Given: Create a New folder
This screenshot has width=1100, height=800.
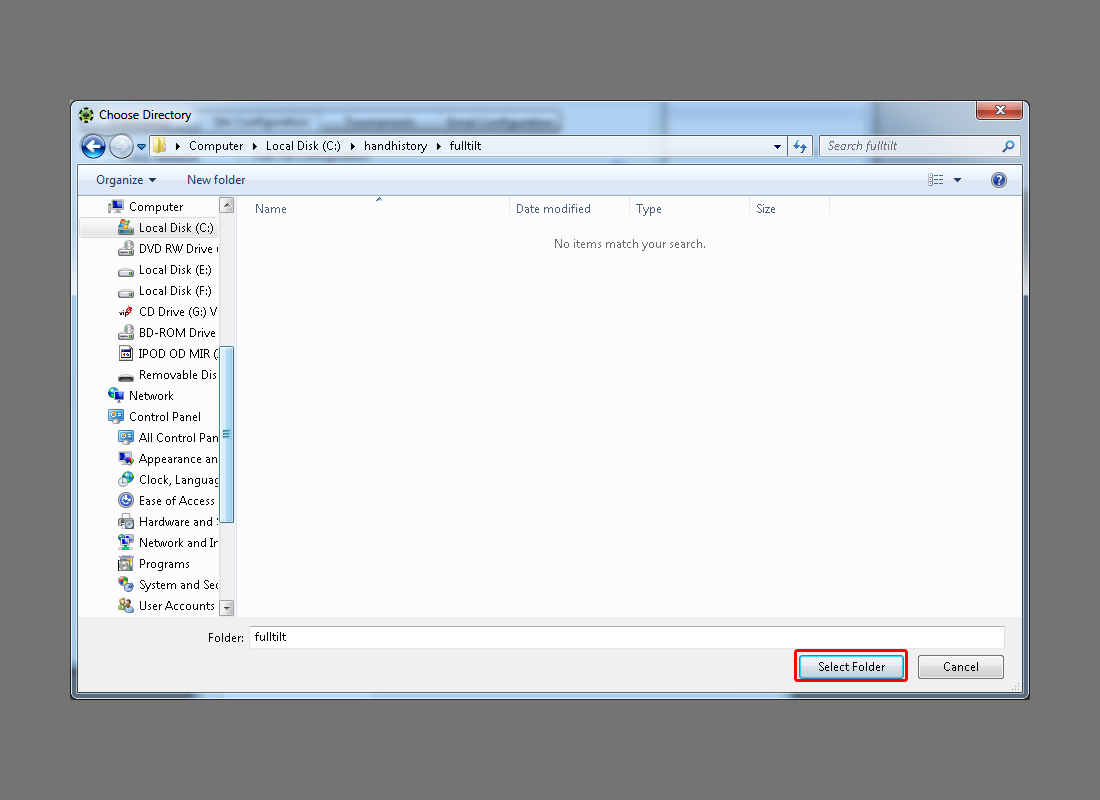Looking at the screenshot, I should tap(216, 180).
